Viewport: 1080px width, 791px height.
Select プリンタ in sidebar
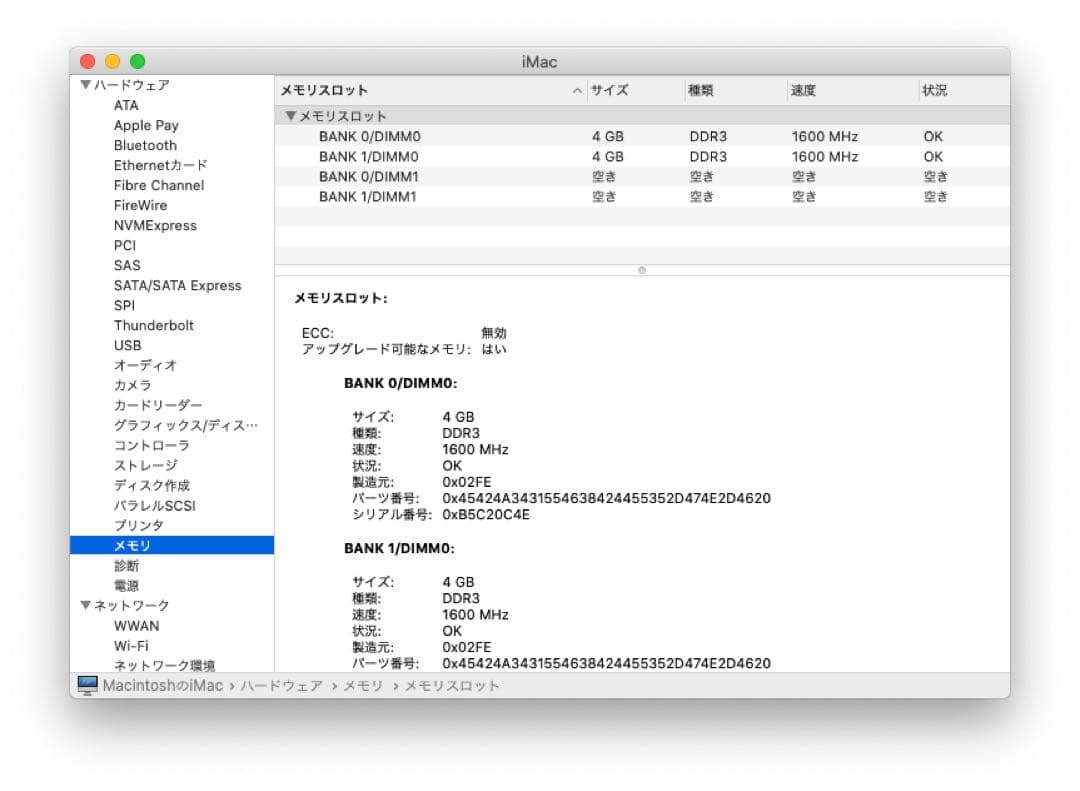coord(138,525)
